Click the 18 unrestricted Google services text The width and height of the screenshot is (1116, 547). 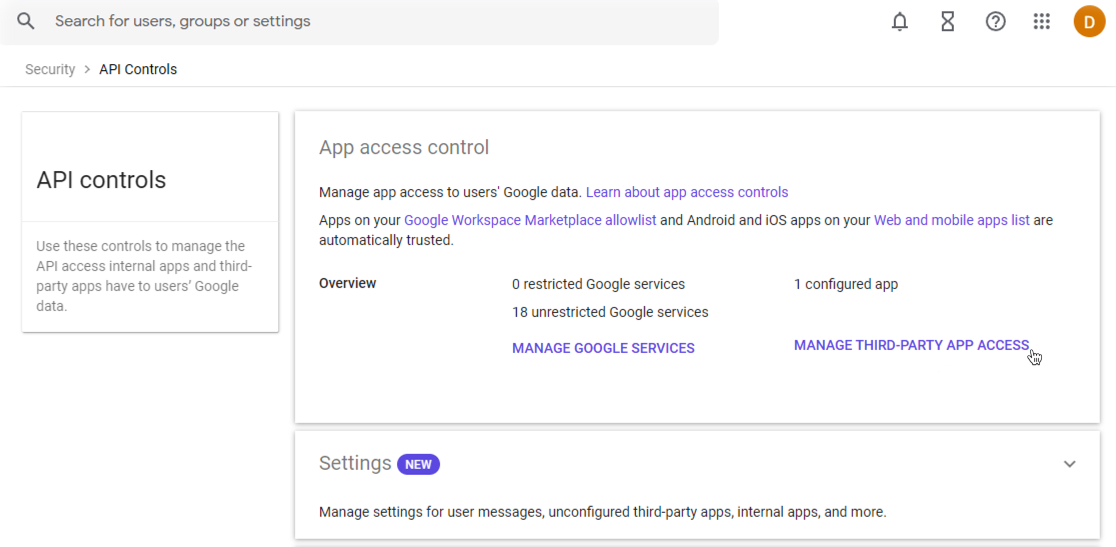pyautogui.click(x=610, y=312)
